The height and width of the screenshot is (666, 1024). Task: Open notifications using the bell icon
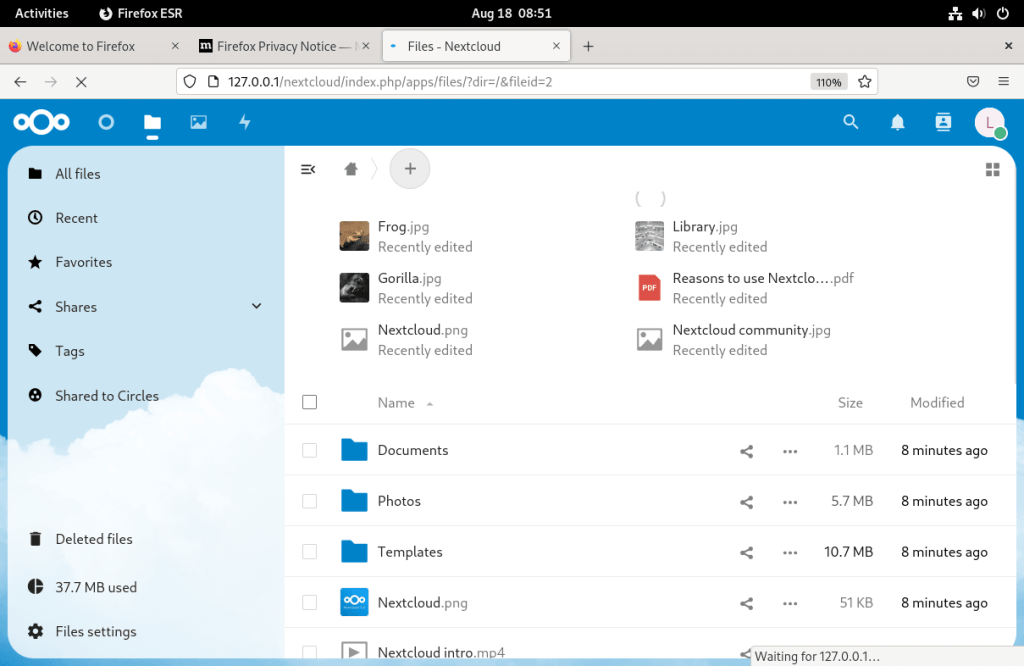pyautogui.click(x=897, y=122)
